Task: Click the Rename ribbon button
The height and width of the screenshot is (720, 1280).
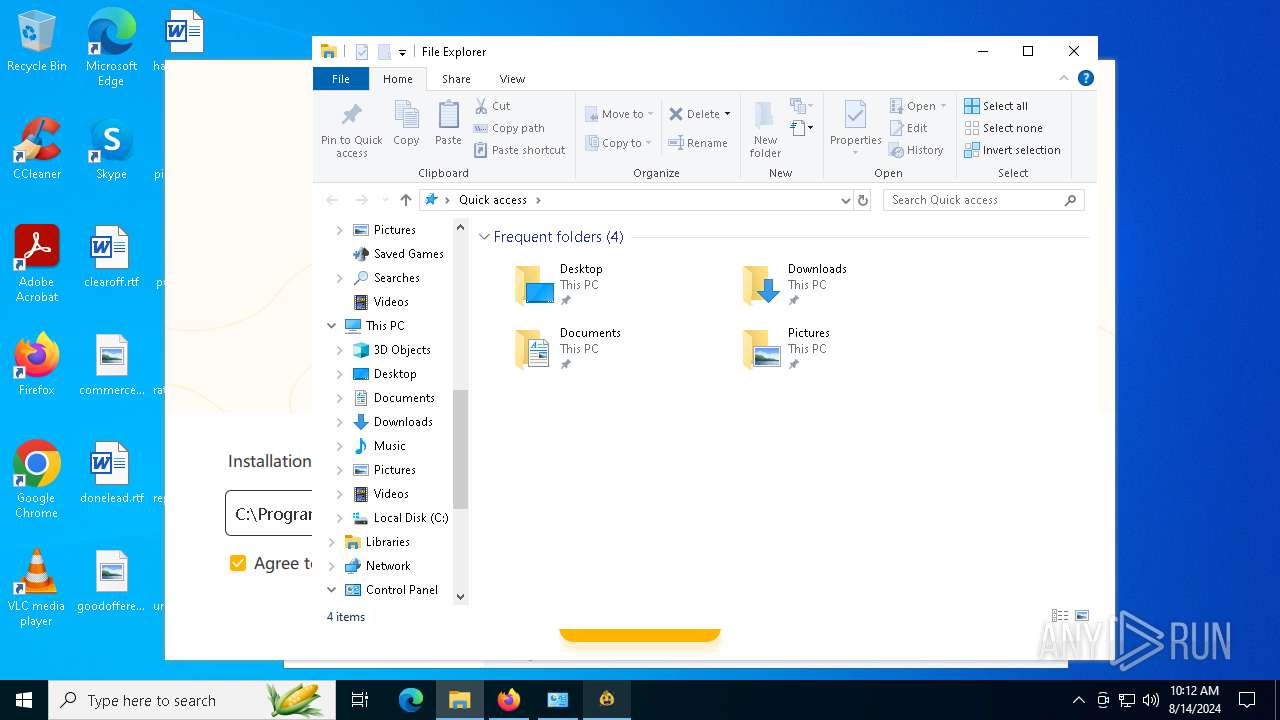Action: point(698,143)
